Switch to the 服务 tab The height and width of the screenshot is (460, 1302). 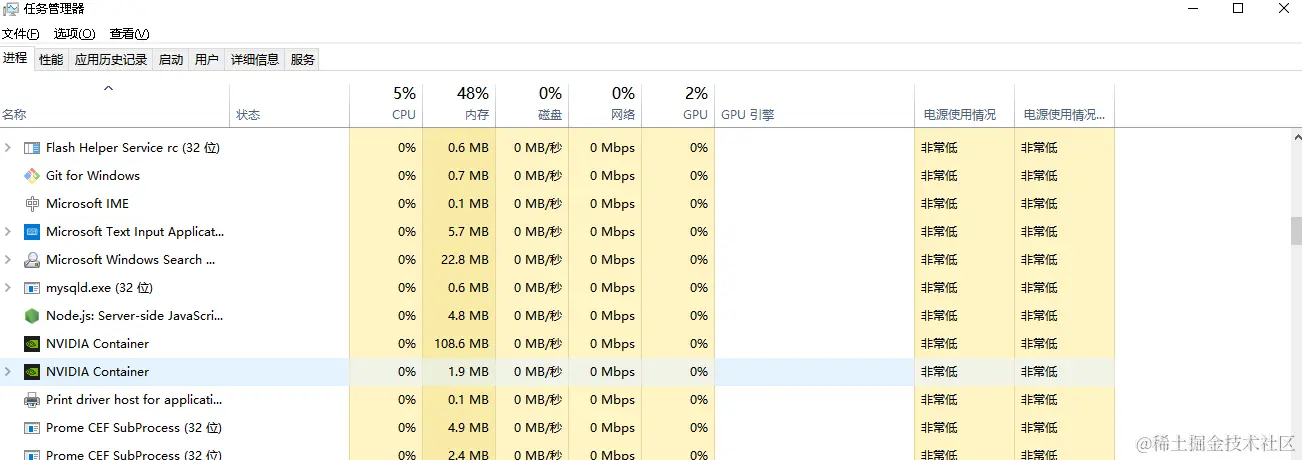click(303, 60)
